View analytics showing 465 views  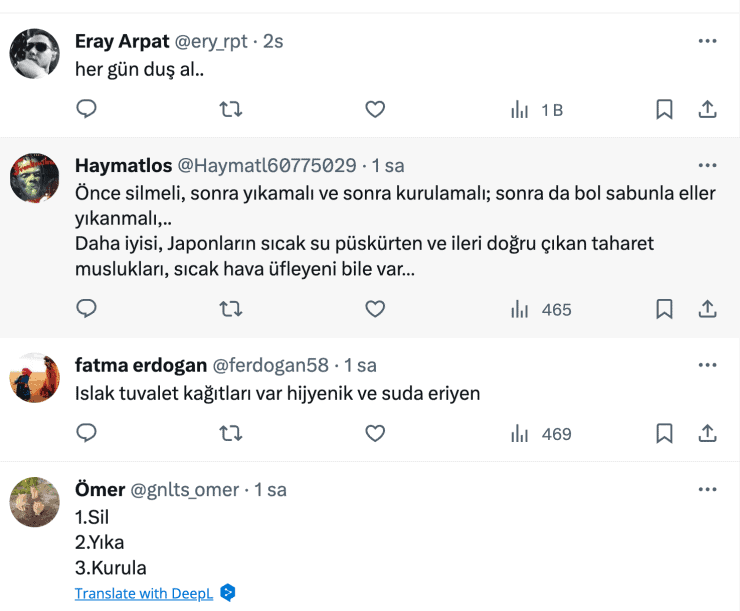click(x=541, y=309)
